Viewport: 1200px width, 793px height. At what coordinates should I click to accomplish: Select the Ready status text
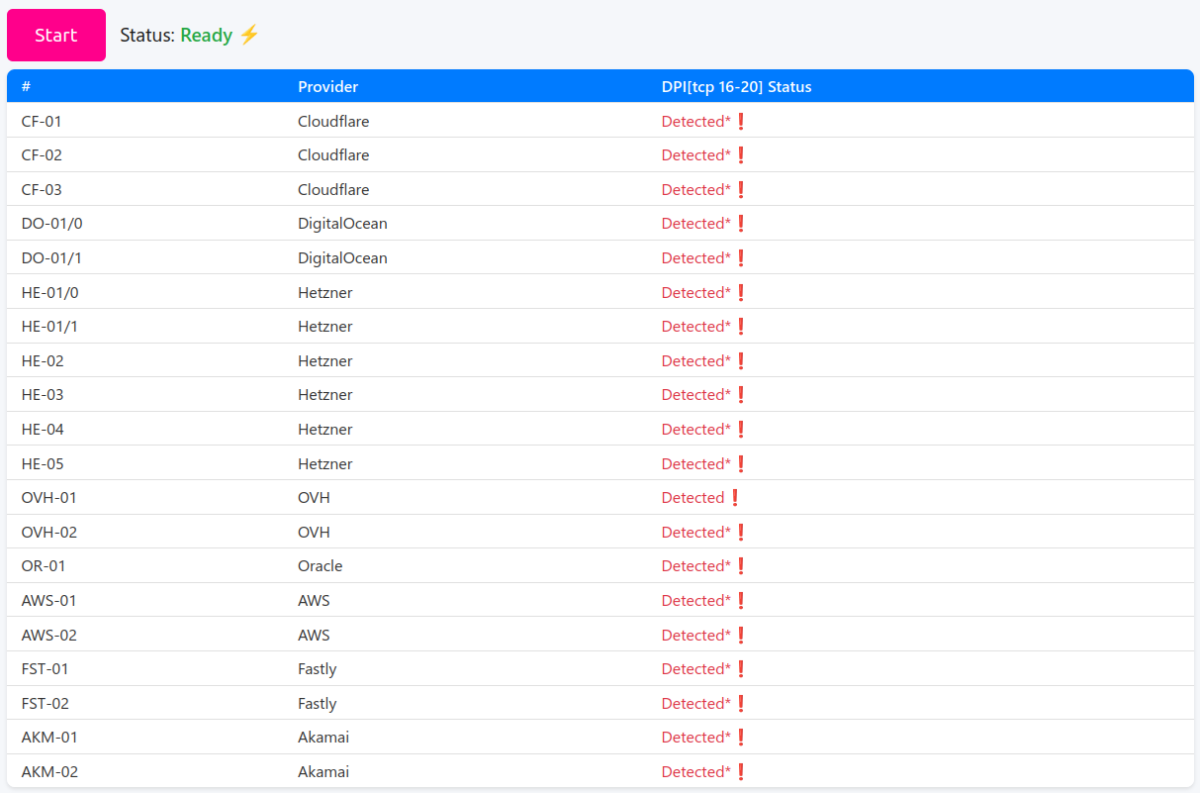(206, 35)
